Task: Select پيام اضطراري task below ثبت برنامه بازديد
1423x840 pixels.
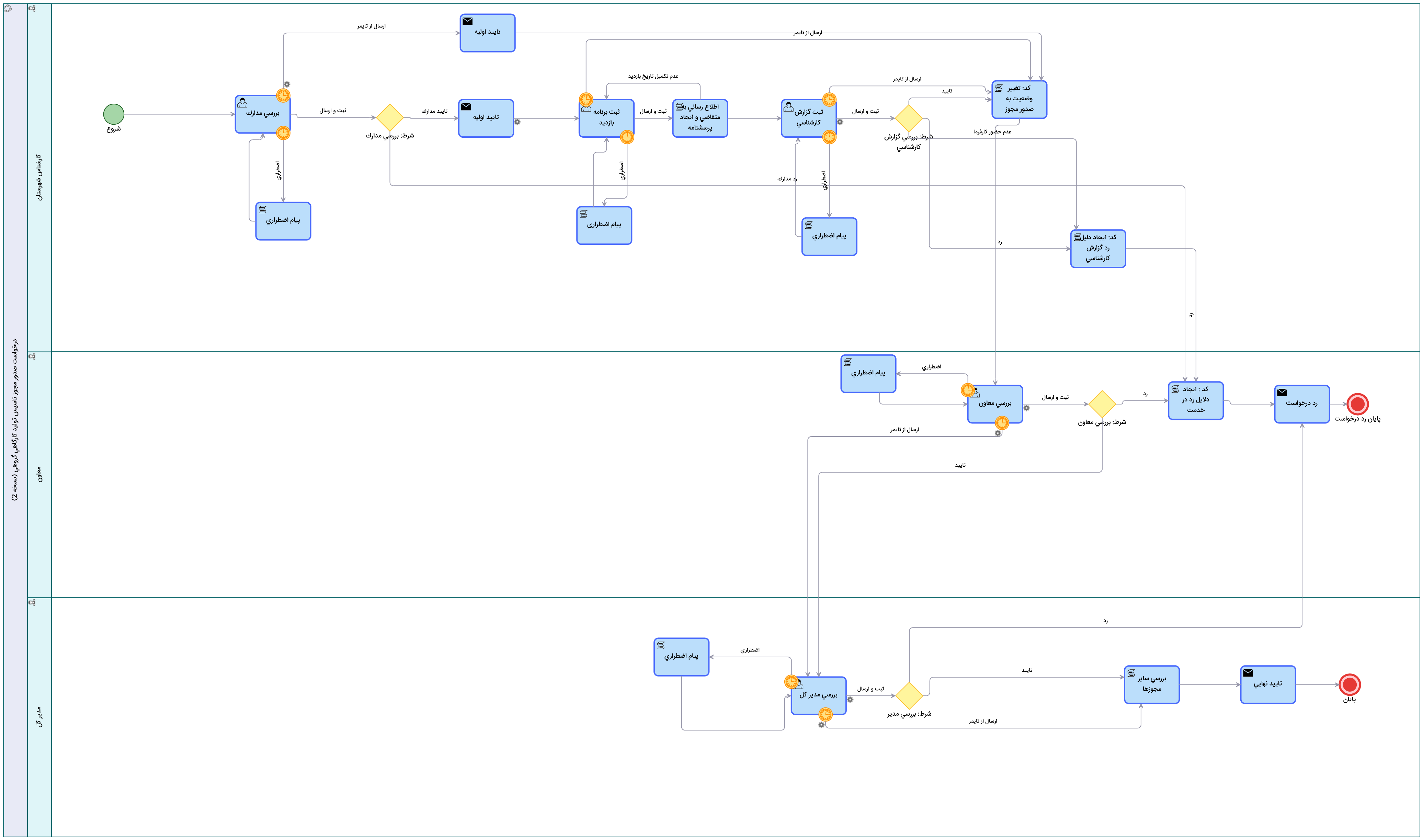Action: (x=604, y=225)
